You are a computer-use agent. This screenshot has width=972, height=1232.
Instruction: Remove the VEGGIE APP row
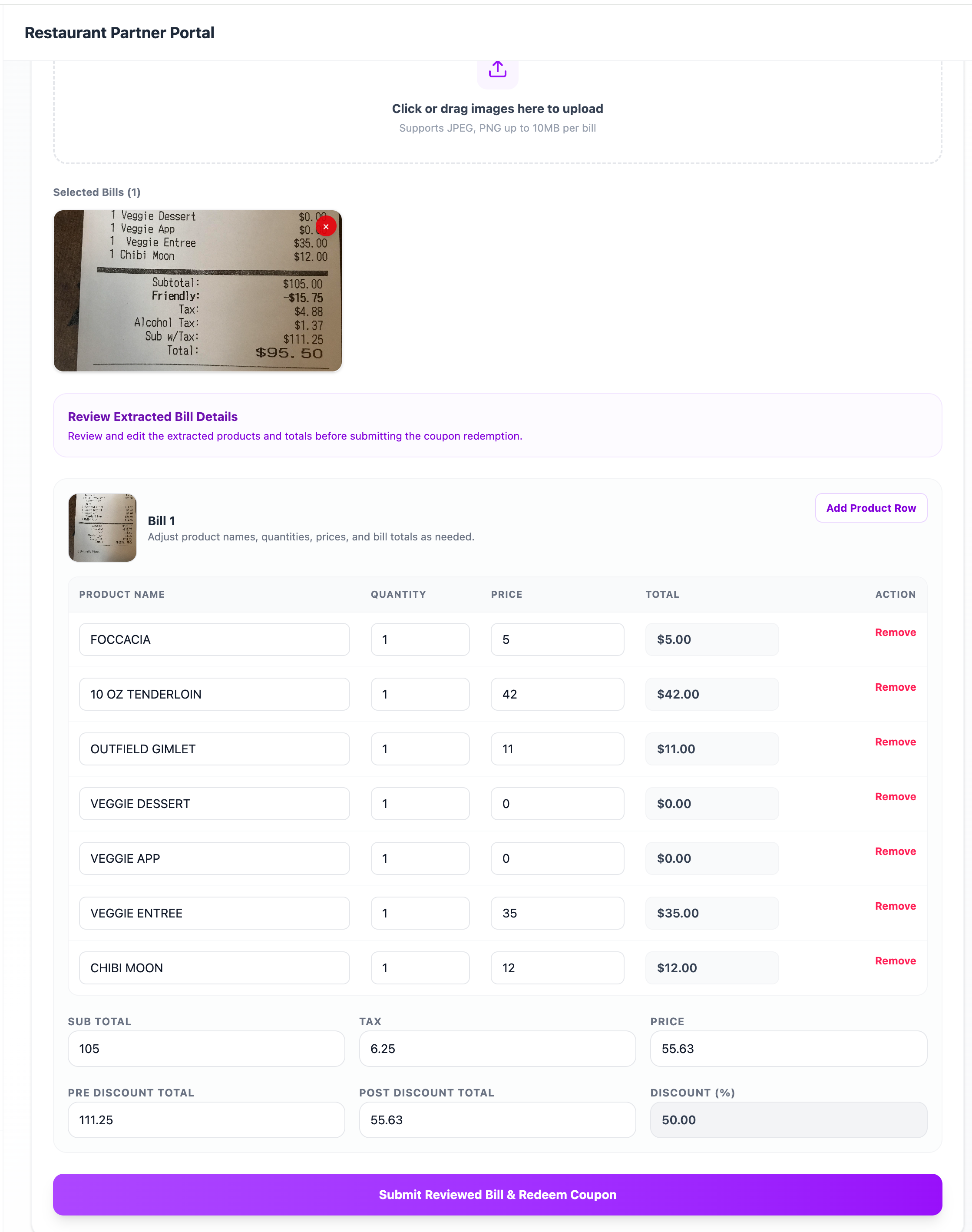pyautogui.click(x=895, y=851)
